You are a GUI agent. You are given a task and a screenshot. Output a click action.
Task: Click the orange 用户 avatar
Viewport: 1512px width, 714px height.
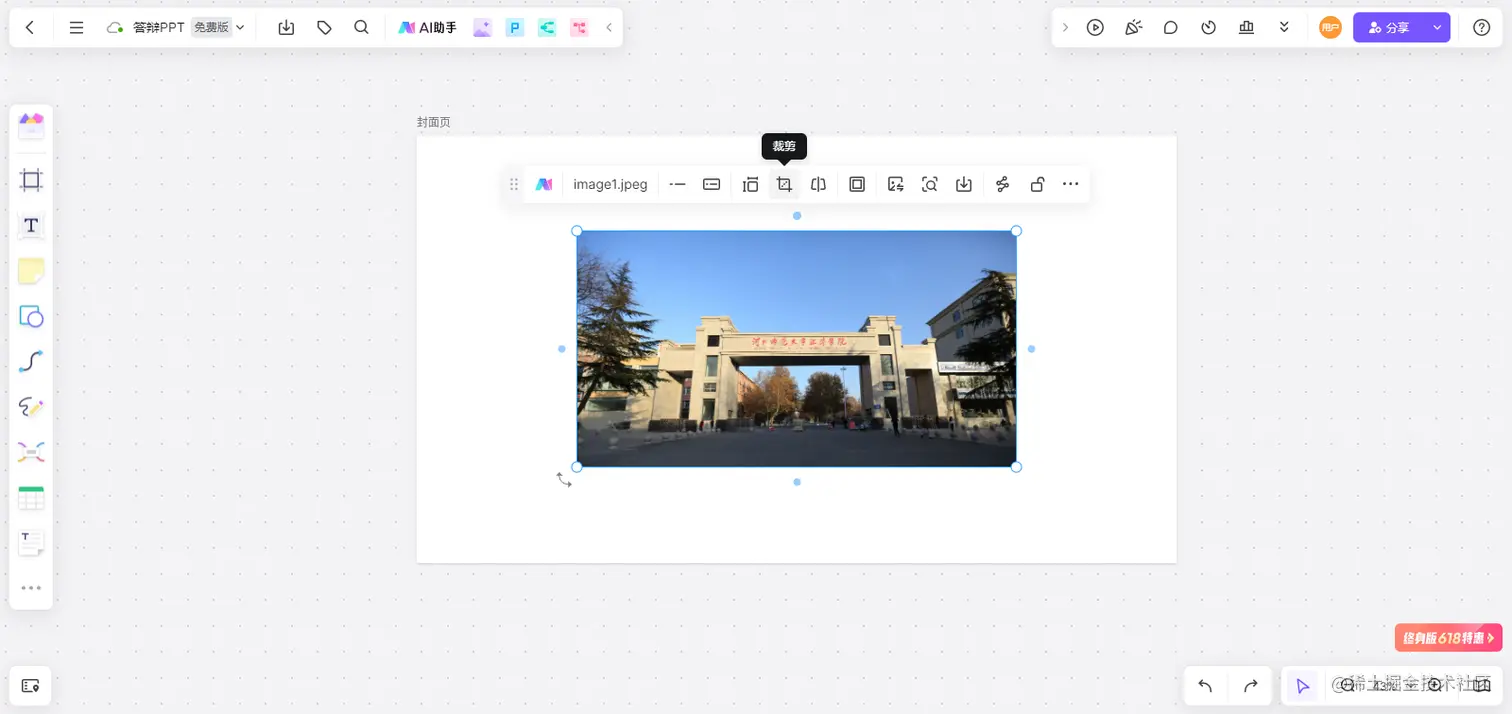(x=1329, y=28)
